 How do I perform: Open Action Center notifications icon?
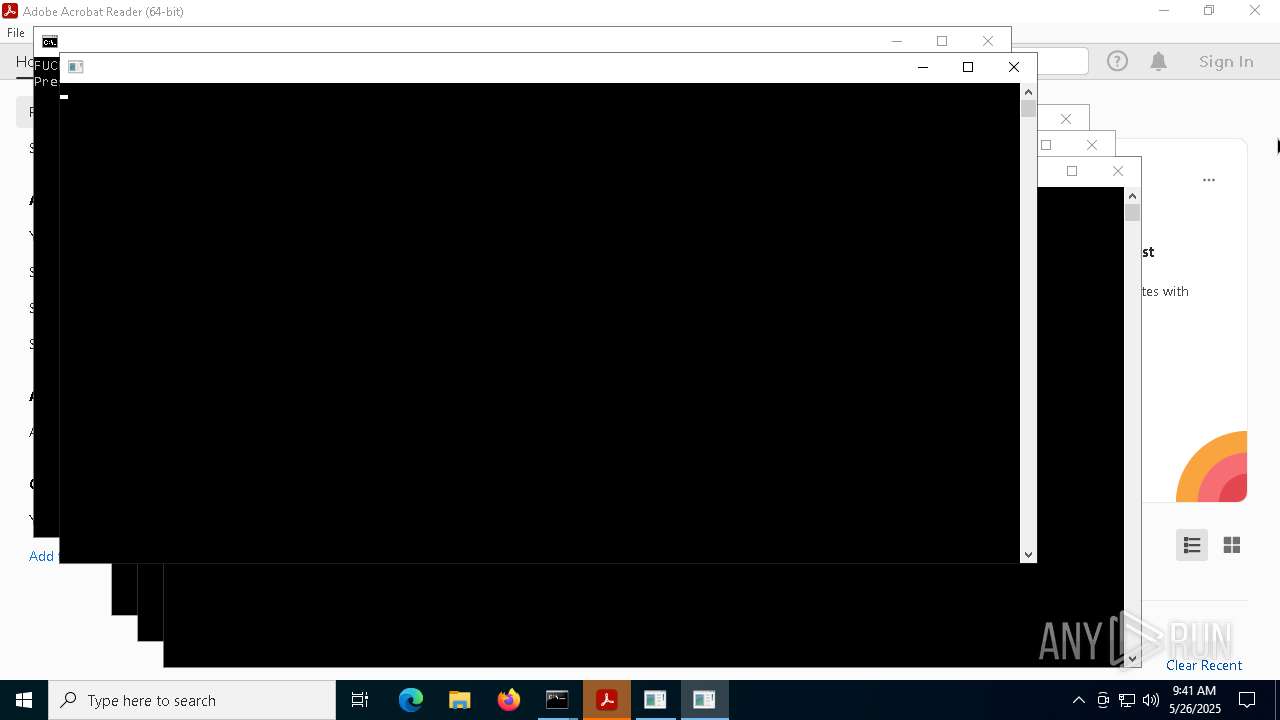(1248, 700)
